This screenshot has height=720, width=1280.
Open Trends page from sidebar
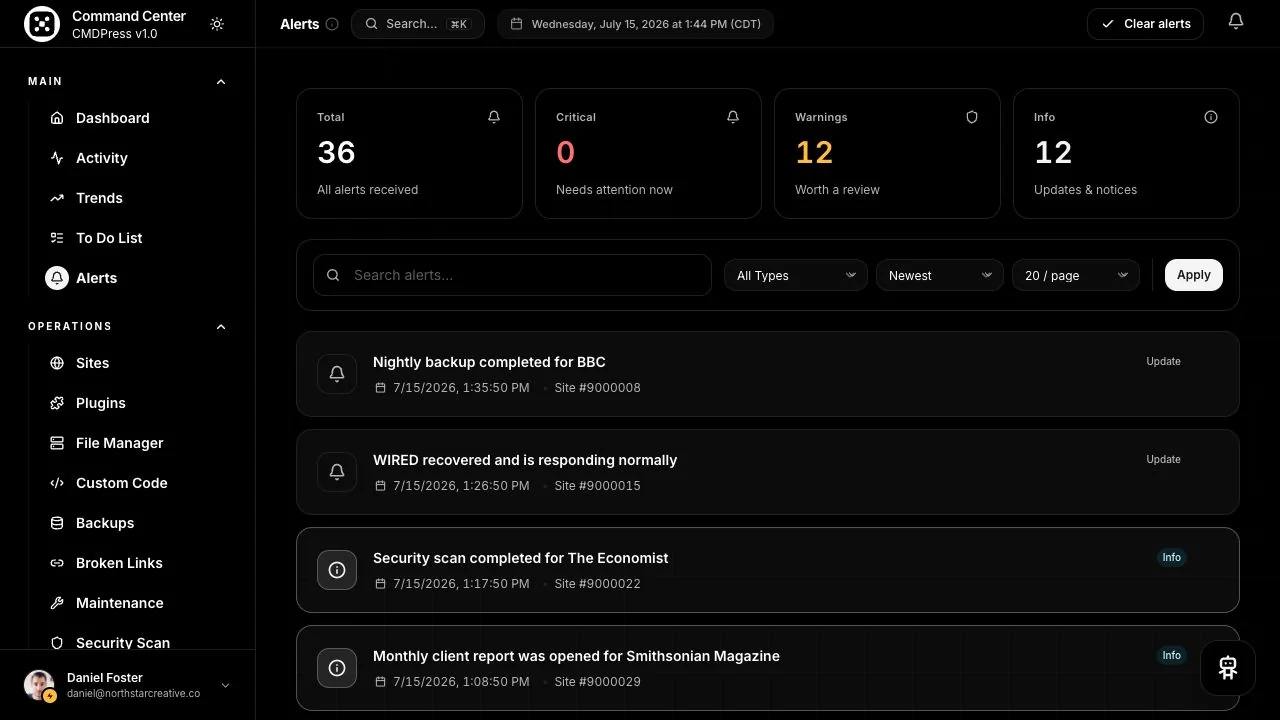pos(99,198)
